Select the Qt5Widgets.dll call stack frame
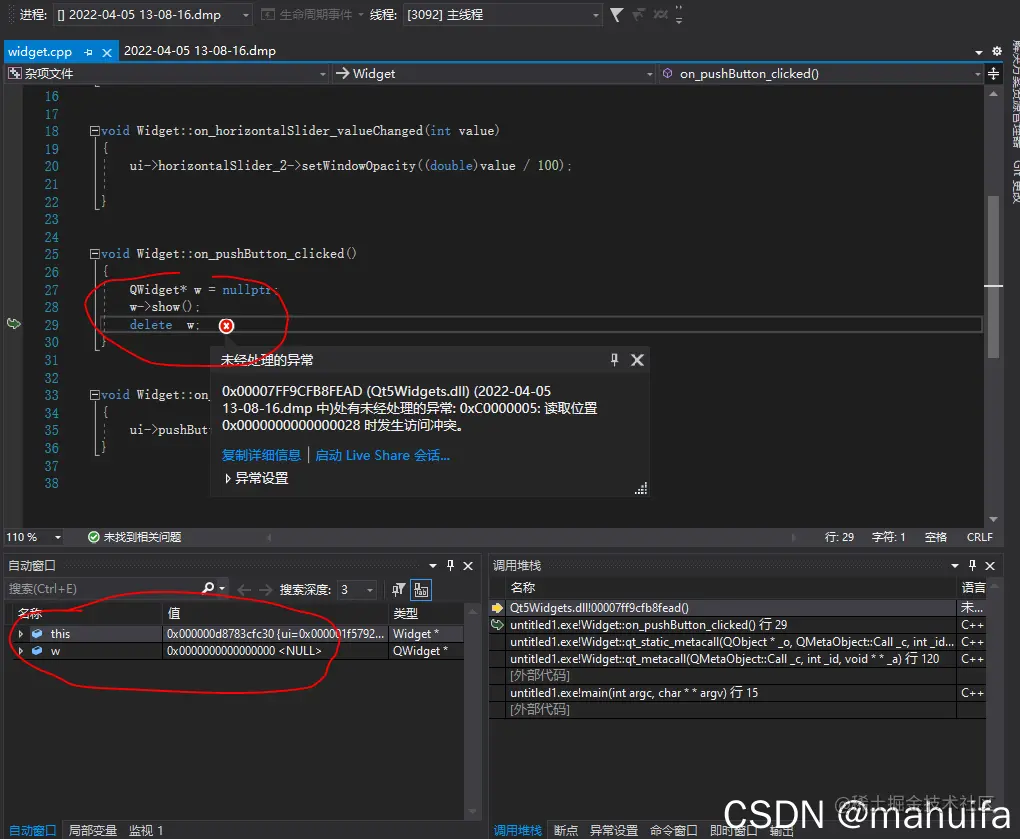Screen dimensions: 1020x839 [732, 607]
